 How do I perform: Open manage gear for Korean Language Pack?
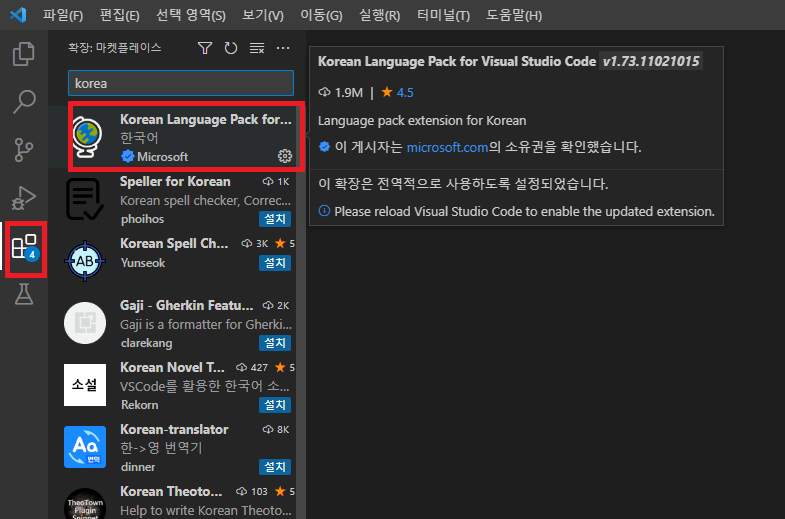tap(285, 156)
